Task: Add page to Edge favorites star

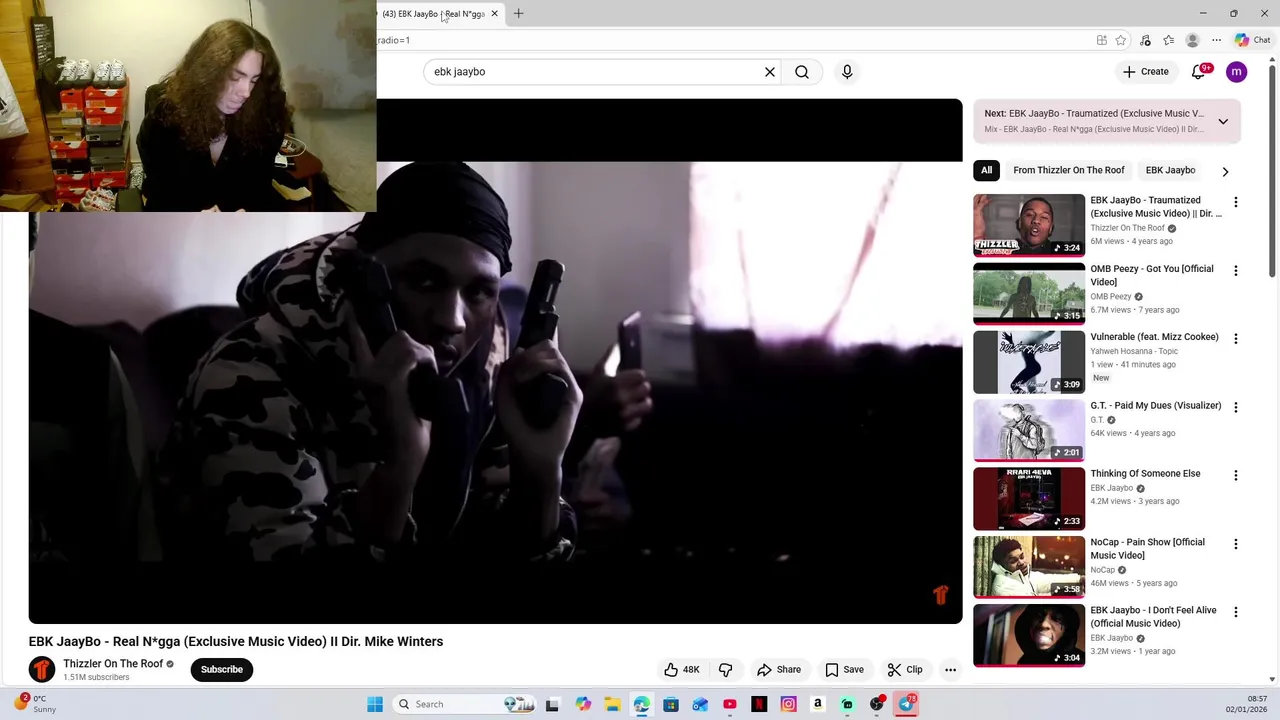Action: (x=1121, y=40)
